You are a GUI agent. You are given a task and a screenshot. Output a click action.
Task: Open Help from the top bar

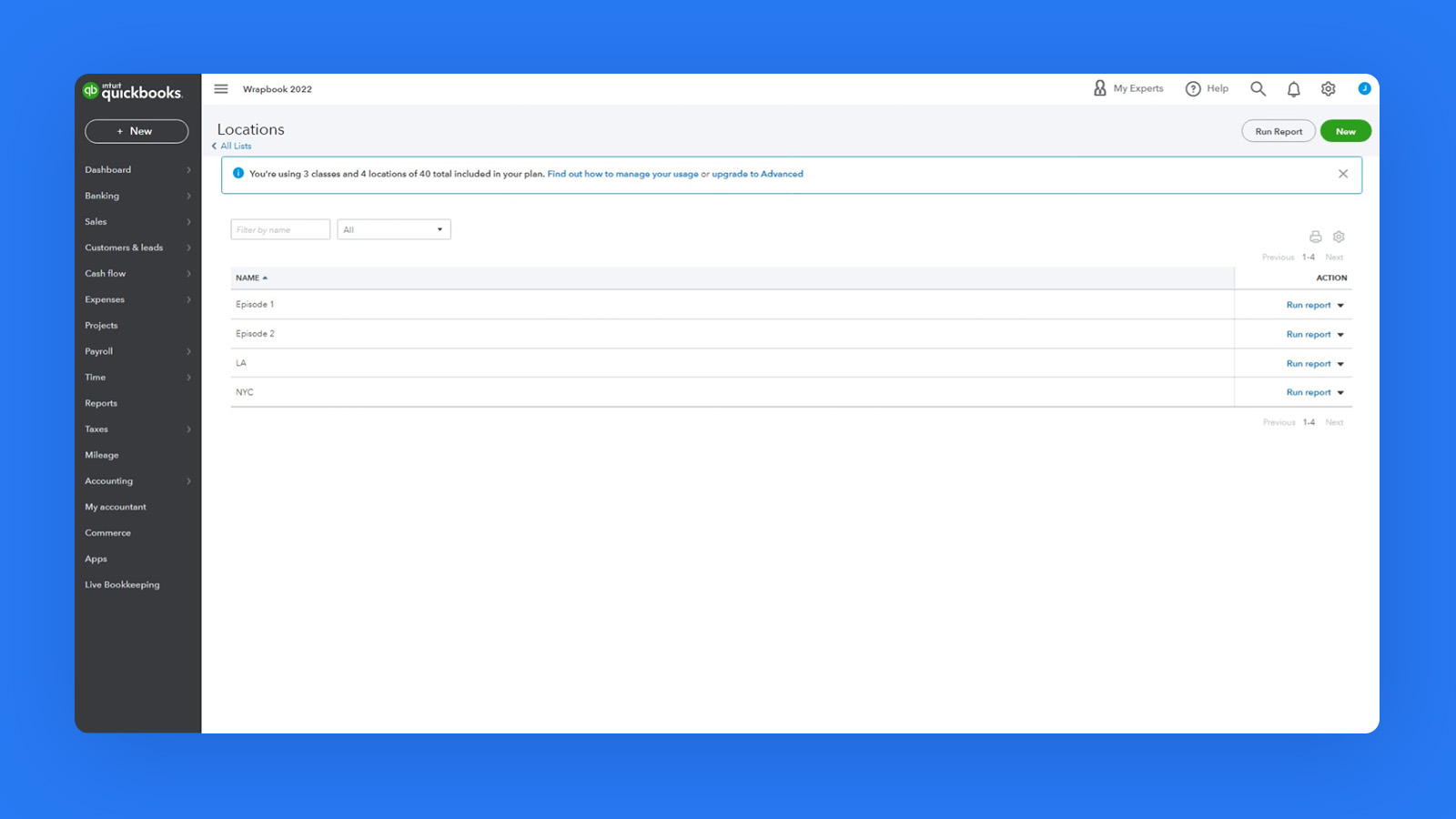click(x=1207, y=88)
